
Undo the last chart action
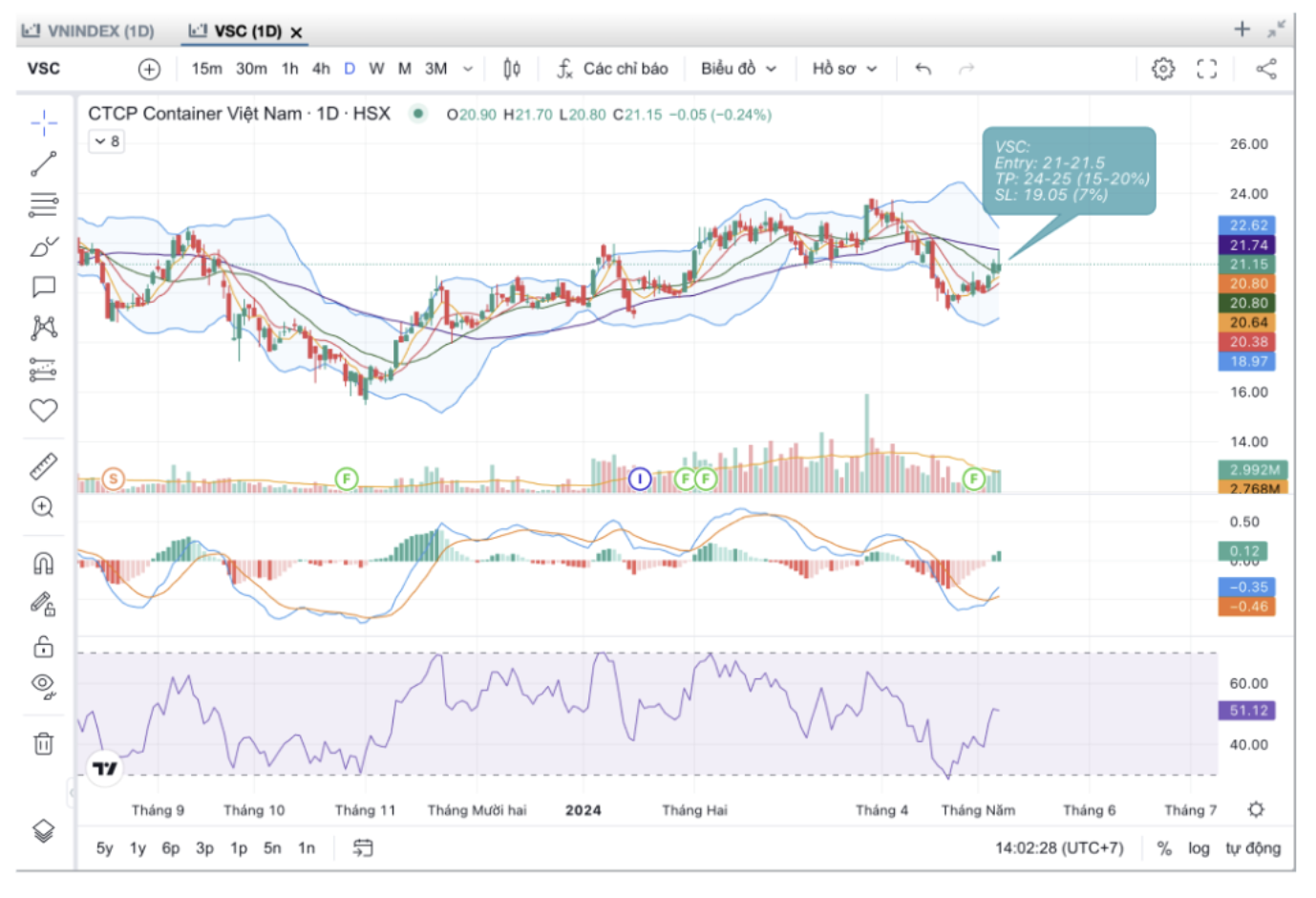click(x=923, y=69)
